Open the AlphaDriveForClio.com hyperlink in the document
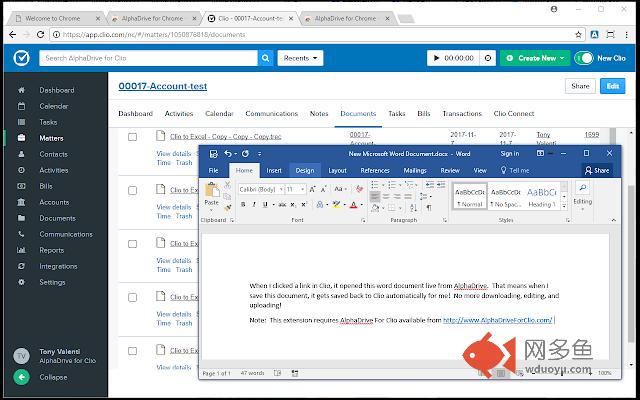Viewport: 640px width, 400px height. coord(498,320)
